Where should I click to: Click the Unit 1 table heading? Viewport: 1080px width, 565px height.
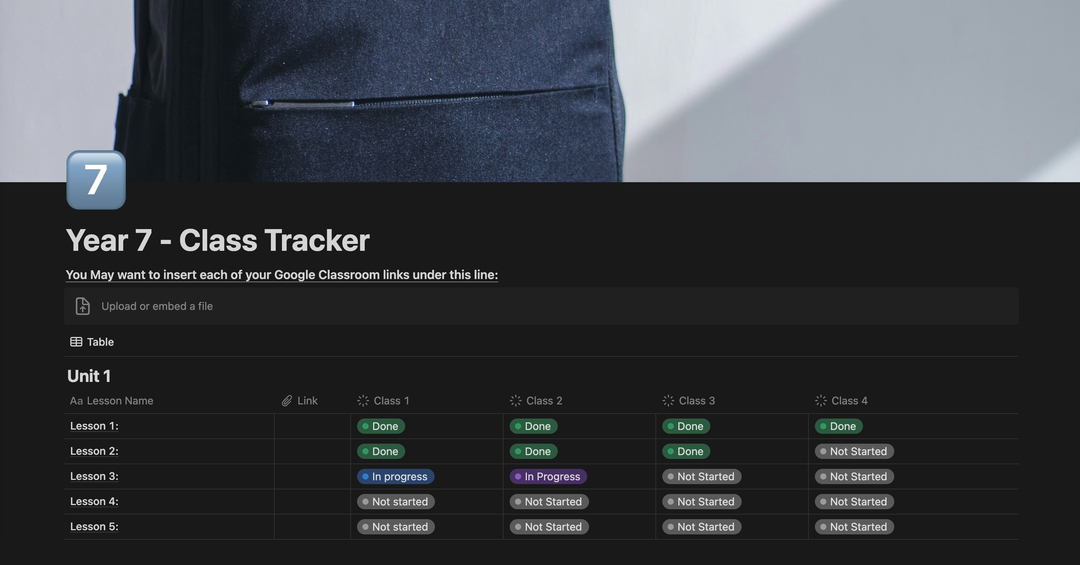tap(89, 376)
